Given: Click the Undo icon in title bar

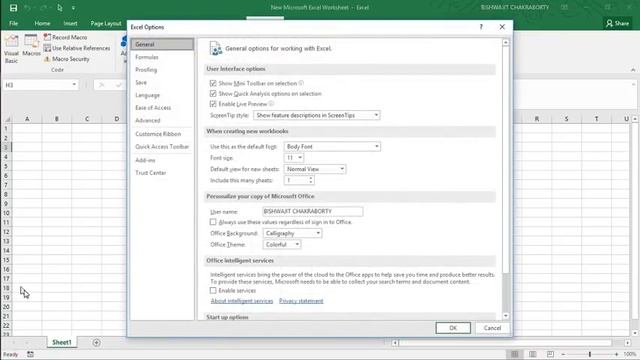Looking at the screenshot, I should (28, 8).
